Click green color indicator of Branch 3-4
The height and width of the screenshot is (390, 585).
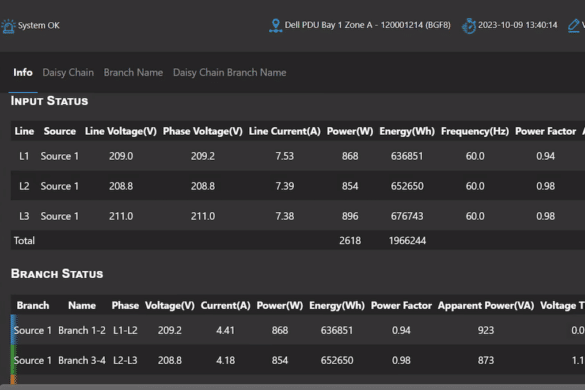13,359
